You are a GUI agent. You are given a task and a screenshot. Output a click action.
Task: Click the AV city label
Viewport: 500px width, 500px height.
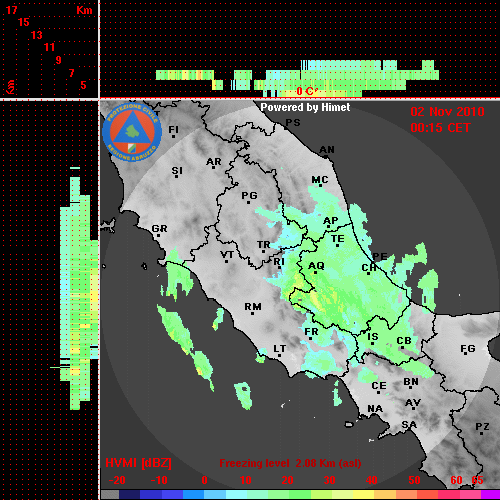(413, 403)
